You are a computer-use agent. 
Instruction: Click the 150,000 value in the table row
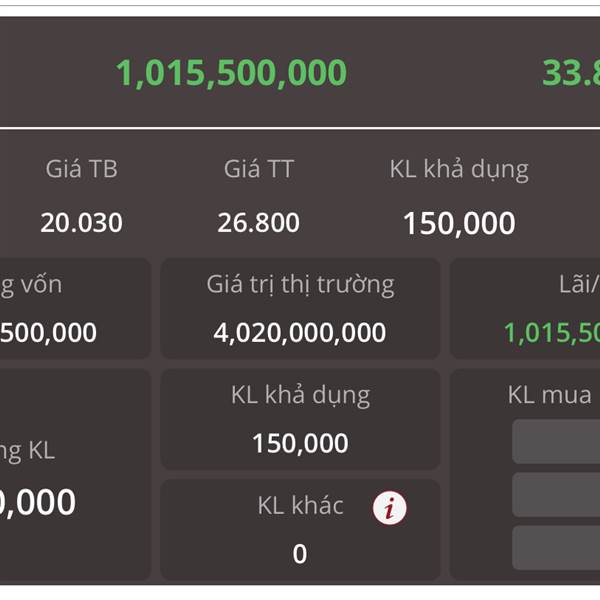(x=459, y=223)
